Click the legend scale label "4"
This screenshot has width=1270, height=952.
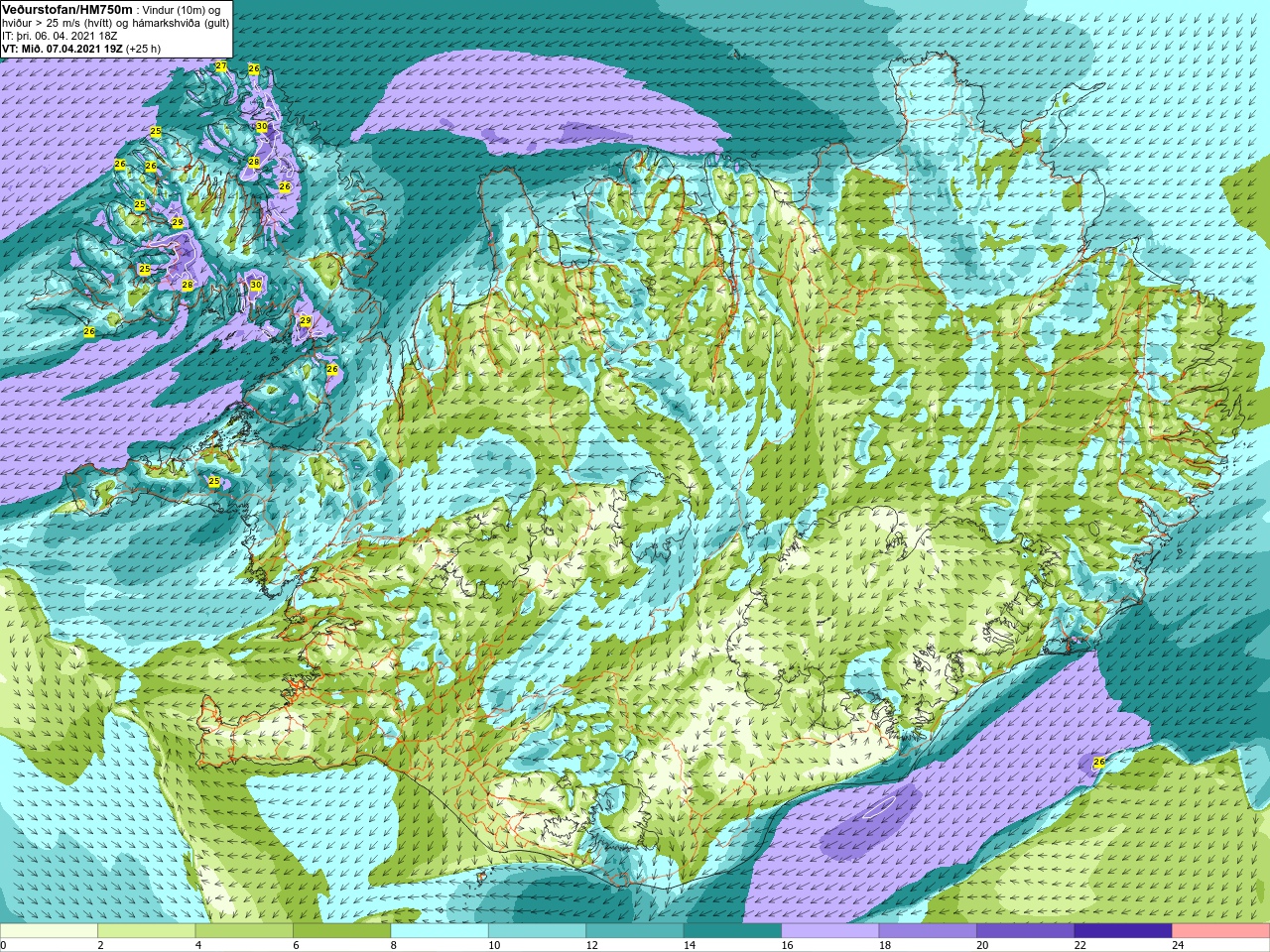click(198, 945)
